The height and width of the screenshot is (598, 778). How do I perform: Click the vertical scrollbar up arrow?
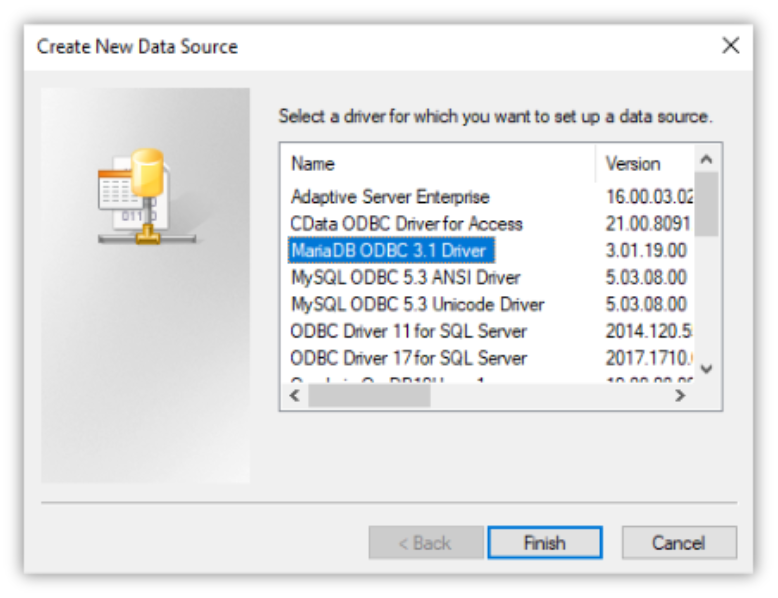(706, 159)
